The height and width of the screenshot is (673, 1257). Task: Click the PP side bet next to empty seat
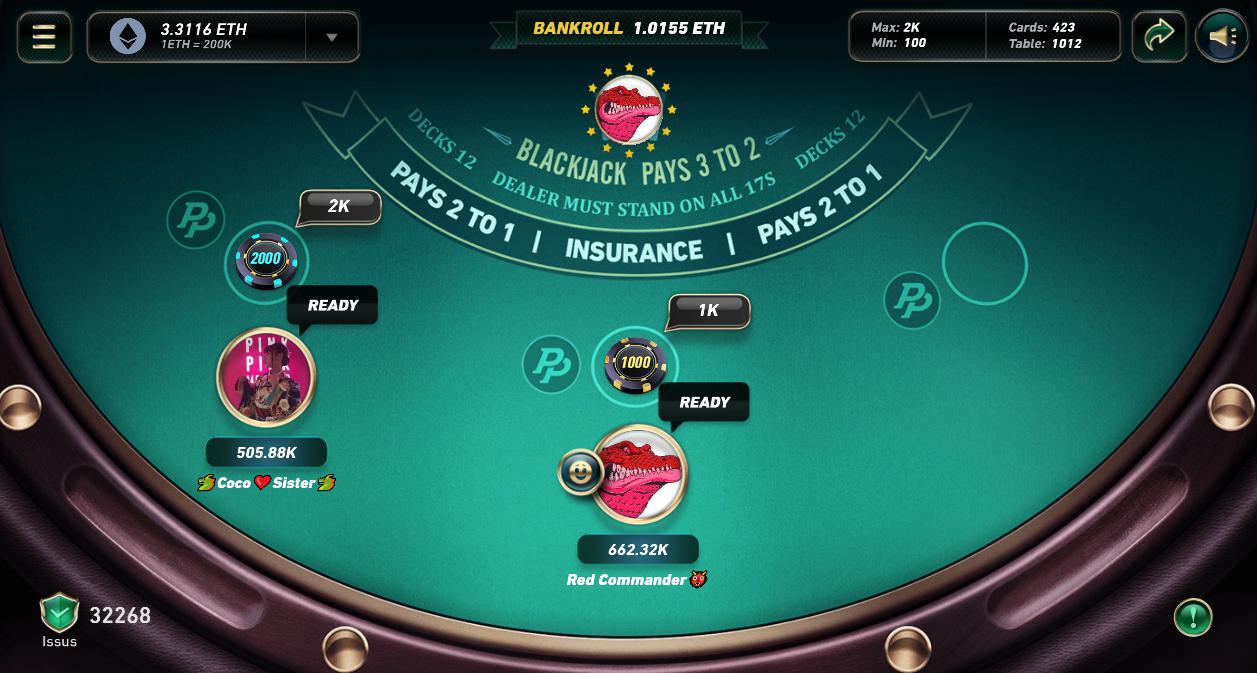click(912, 300)
